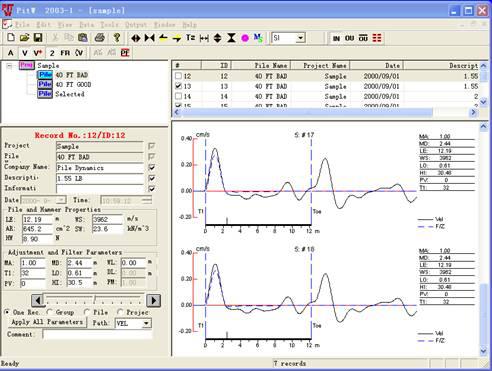Viewport: 492px width, 371px height.
Task: Check the box for record 14
Action: click(x=178, y=96)
